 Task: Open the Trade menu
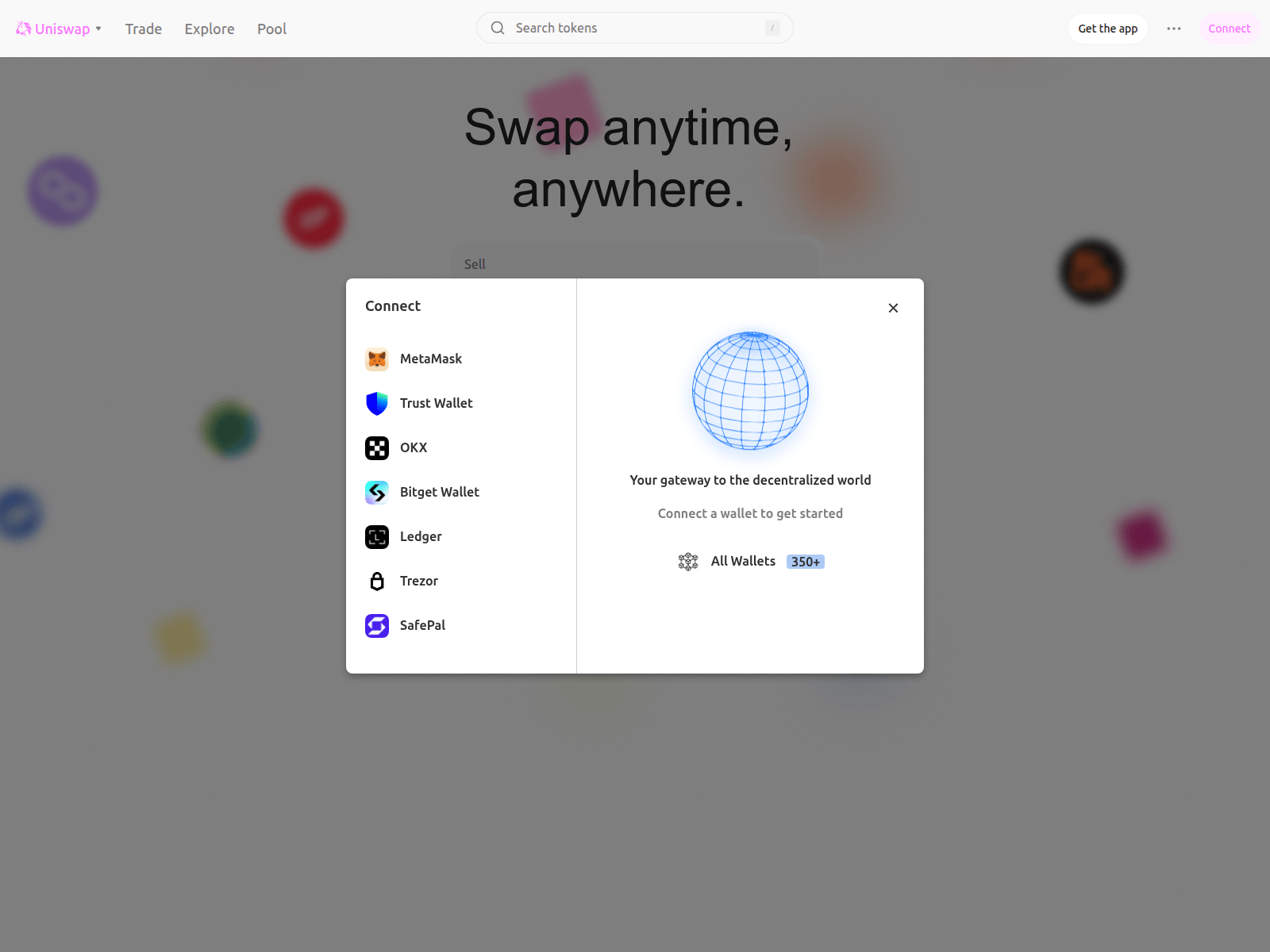(144, 29)
